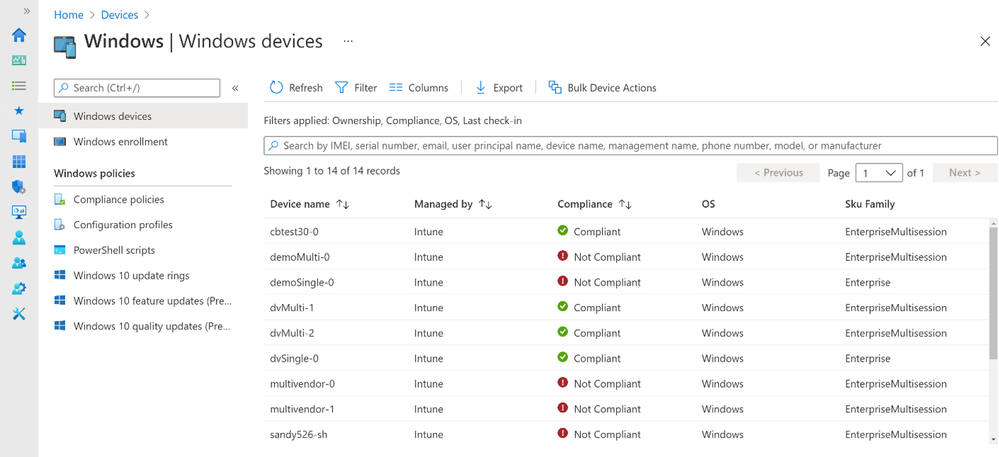Open Groups icon in sidebar

19,263
